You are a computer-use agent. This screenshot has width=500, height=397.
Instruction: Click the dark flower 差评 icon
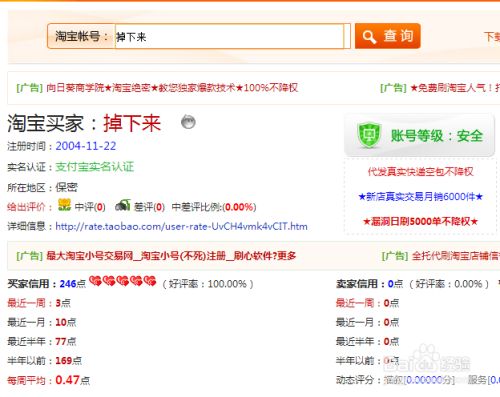tap(122, 205)
